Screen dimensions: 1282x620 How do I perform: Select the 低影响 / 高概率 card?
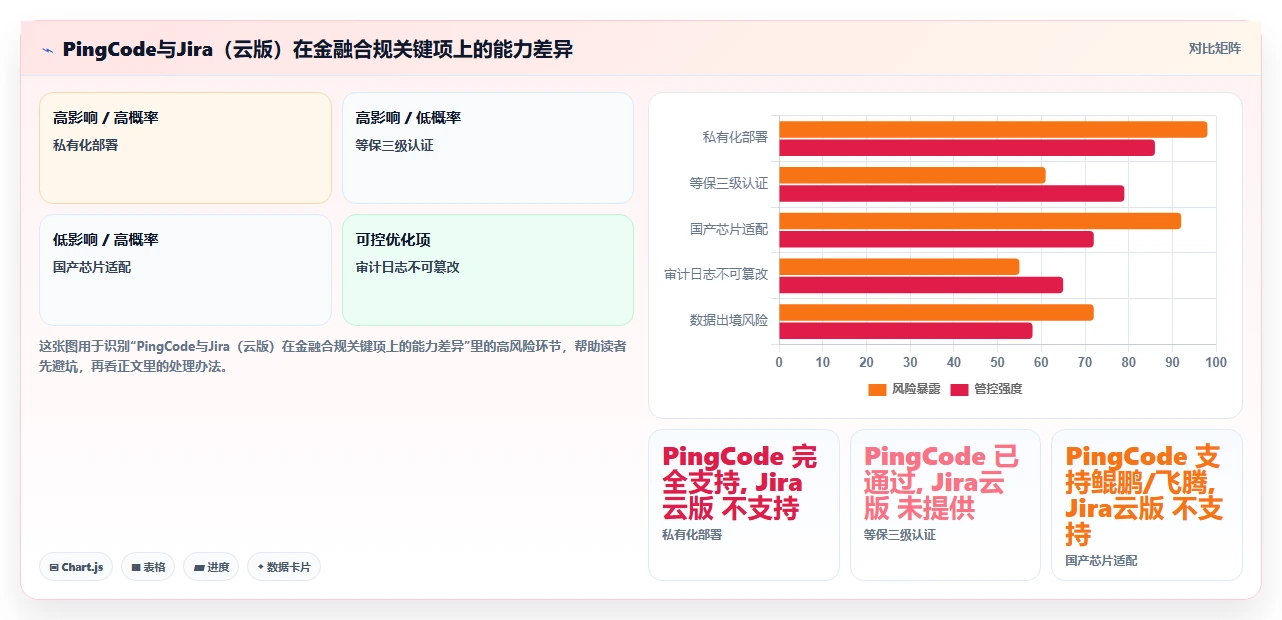point(185,270)
